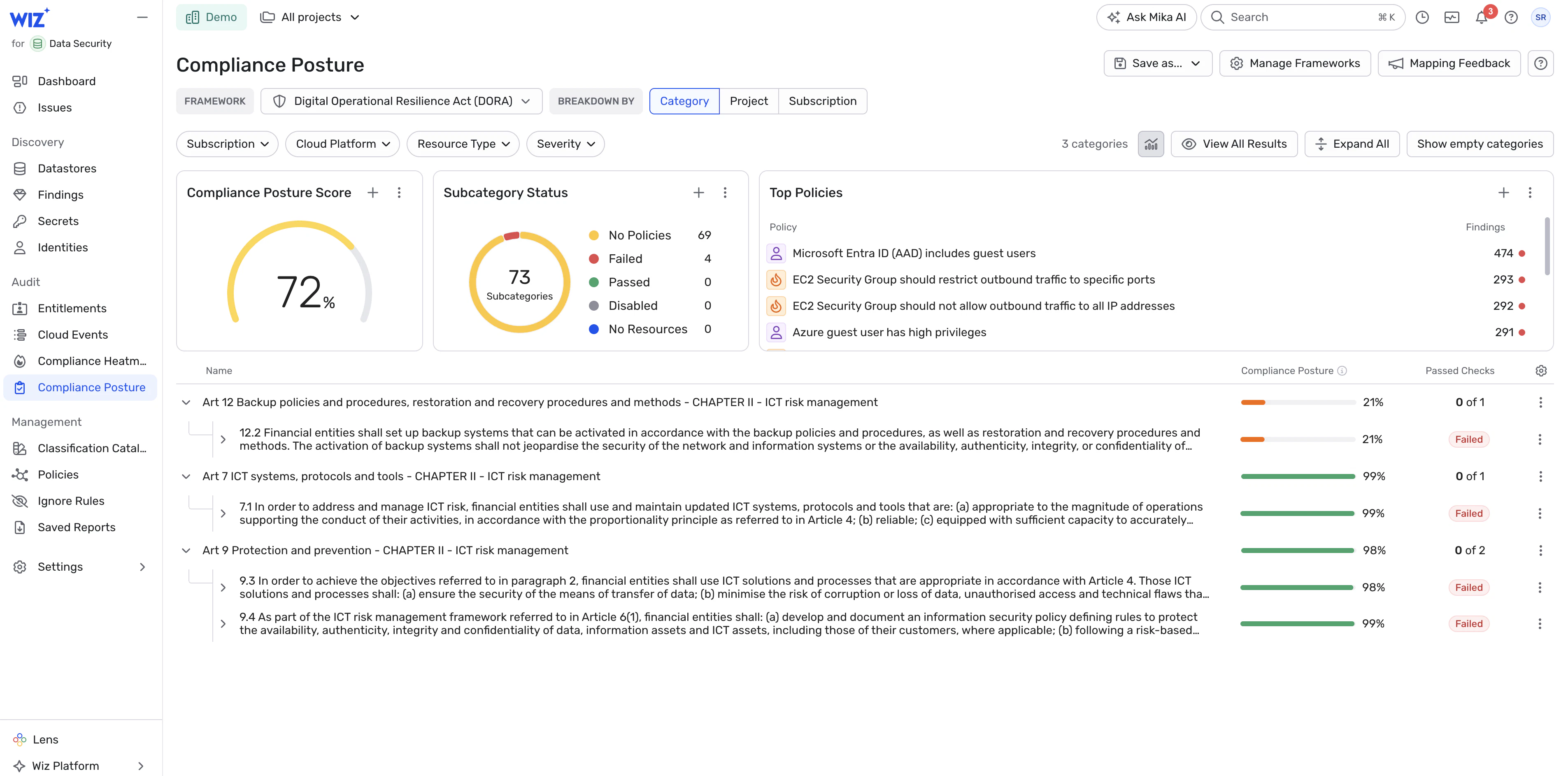
Task: Expand the 9.4 subcategory row
Action: pos(223,624)
